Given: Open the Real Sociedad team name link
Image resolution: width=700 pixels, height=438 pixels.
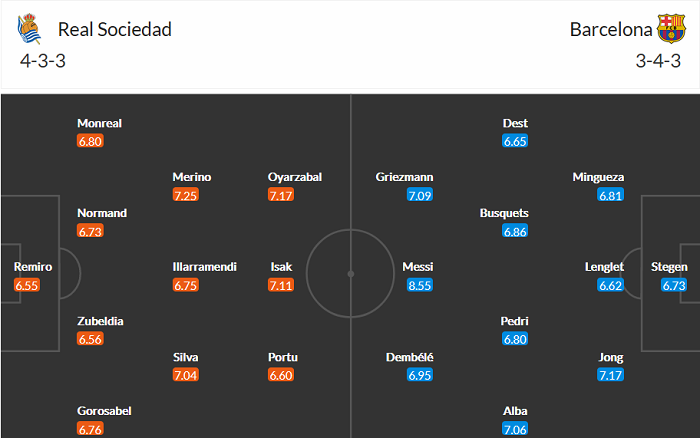Looking at the screenshot, I should (115, 29).
